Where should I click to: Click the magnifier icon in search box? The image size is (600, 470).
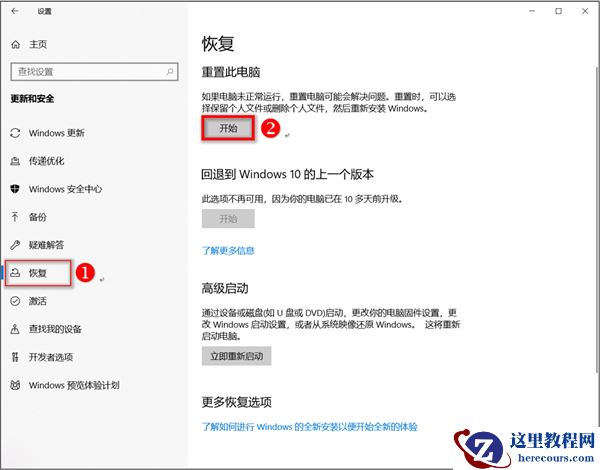tap(170, 72)
